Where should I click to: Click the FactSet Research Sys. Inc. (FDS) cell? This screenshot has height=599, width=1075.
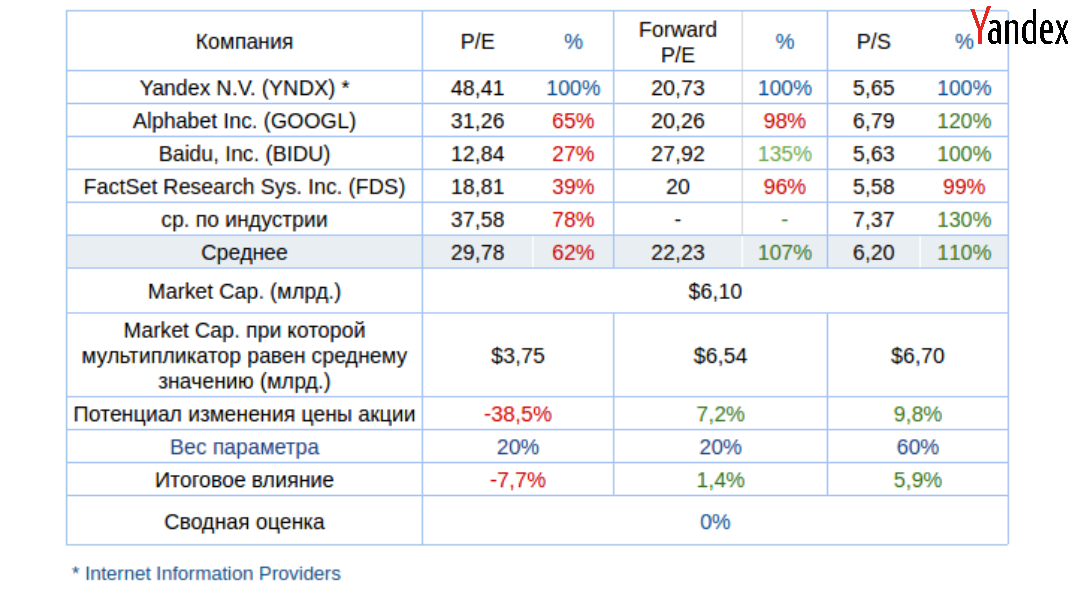tap(244, 187)
